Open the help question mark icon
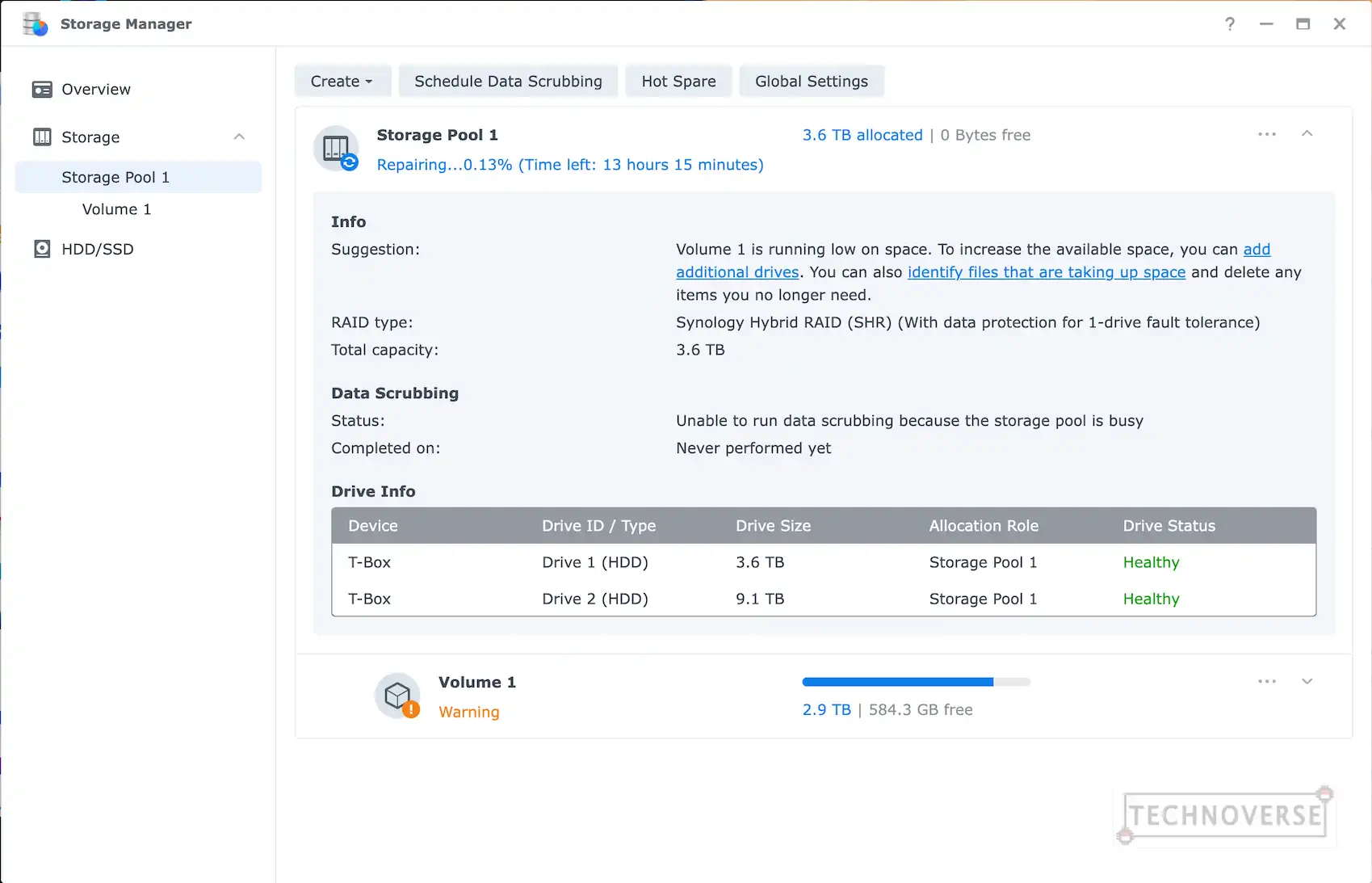Image resolution: width=1372 pixels, height=883 pixels. (1230, 24)
